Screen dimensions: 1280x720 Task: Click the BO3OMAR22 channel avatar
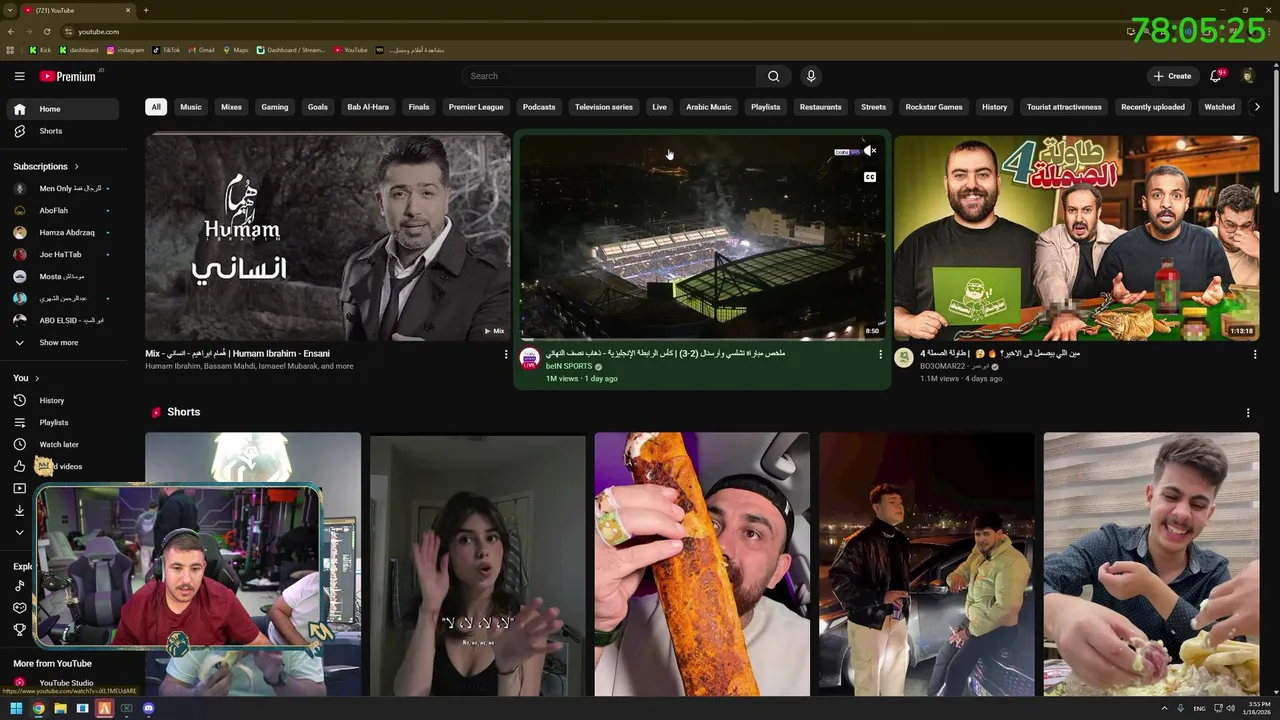click(904, 358)
